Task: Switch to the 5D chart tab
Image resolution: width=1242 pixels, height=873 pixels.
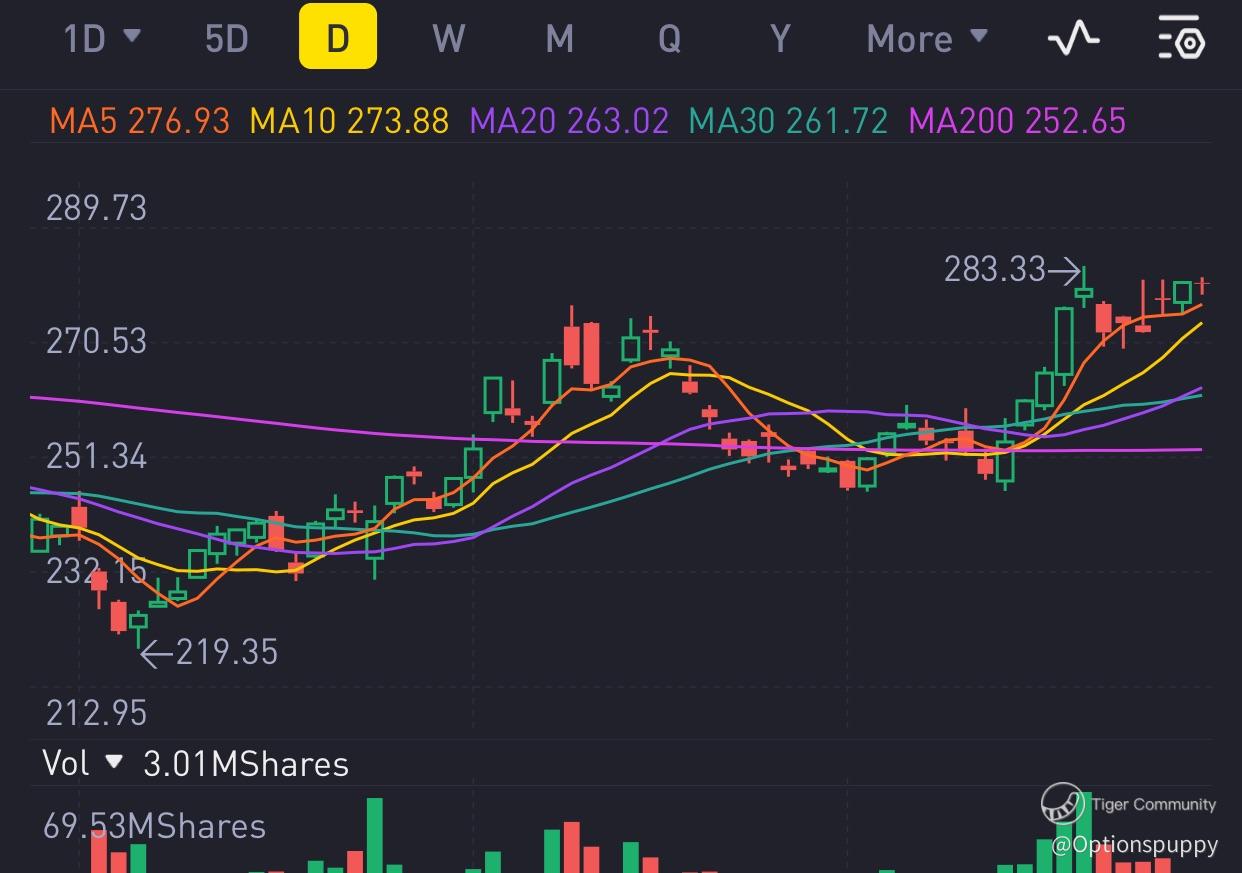Action: [x=226, y=39]
